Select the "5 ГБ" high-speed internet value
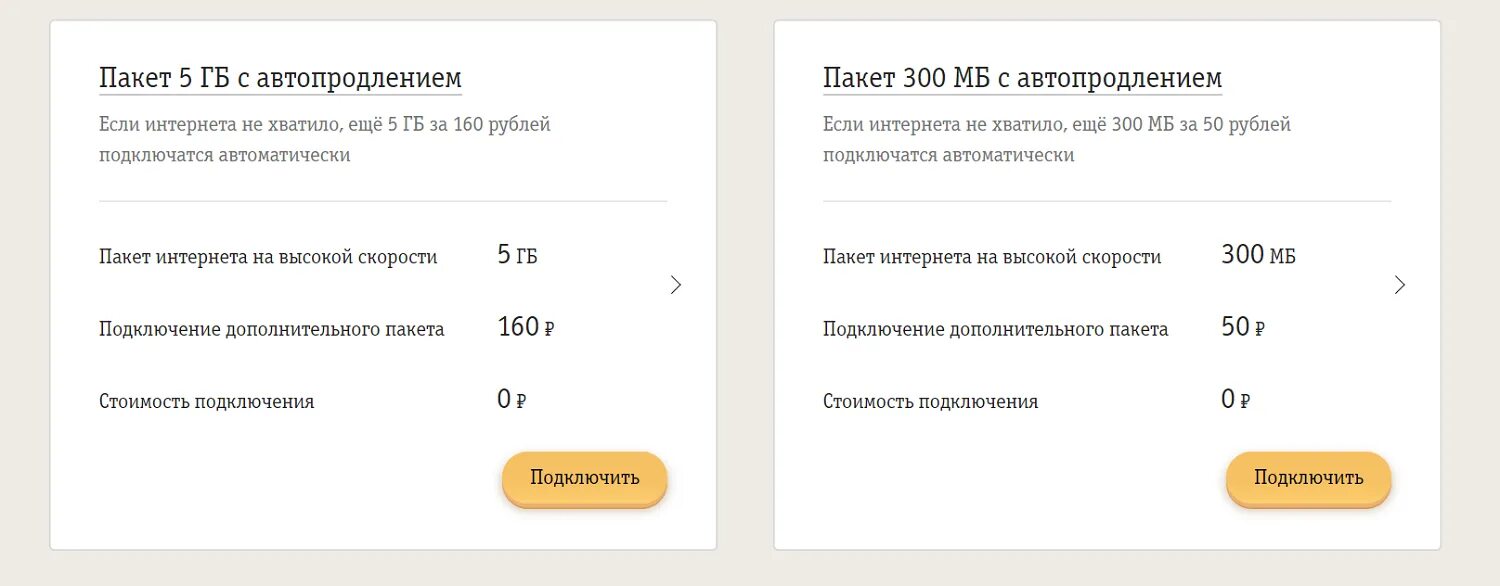This screenshot has height=586, width=1500. [x=517, y=256]
